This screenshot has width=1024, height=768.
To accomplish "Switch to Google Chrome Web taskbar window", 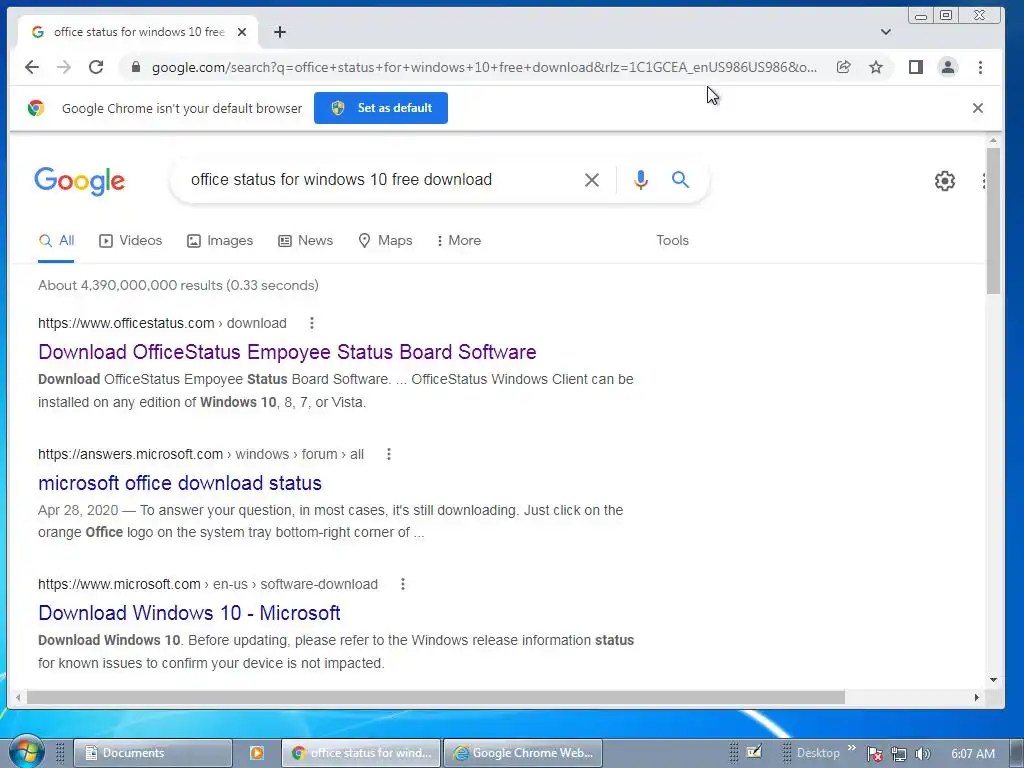I will tap(523, 753).
